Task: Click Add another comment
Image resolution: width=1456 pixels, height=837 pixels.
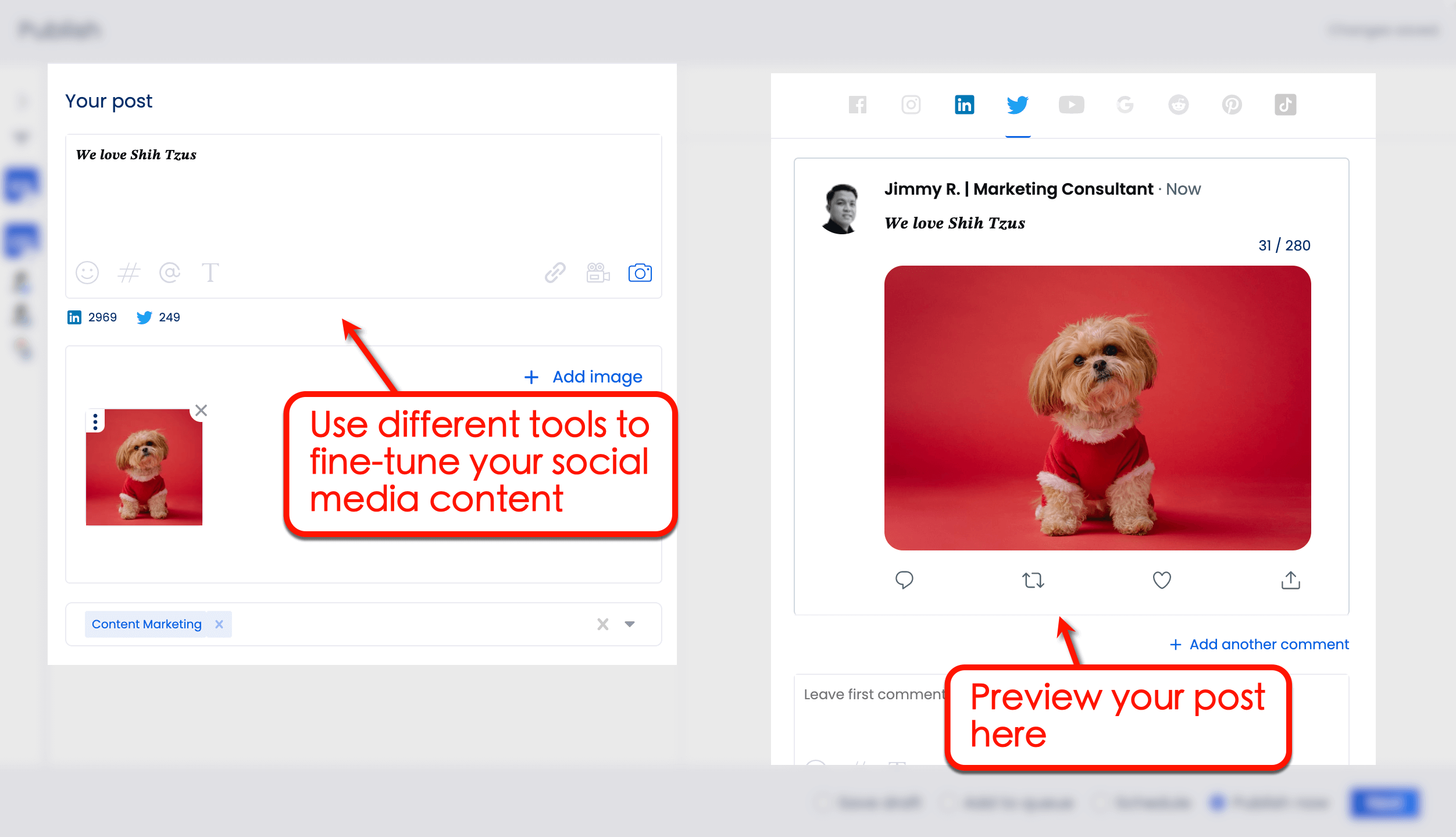Action: click(x=1258, y=644)
